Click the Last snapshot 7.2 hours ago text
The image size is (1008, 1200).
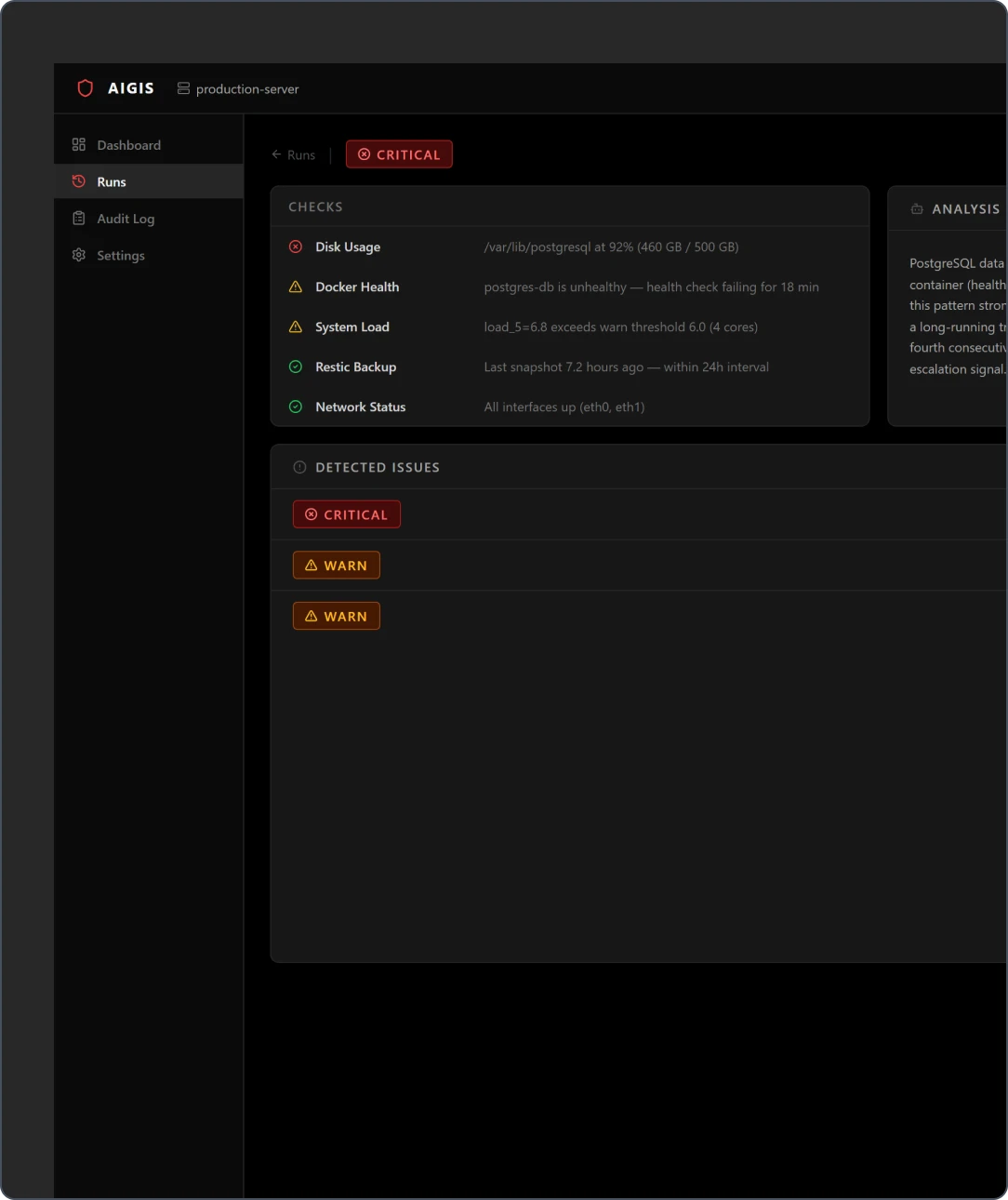pyautogui.click(x=626, y=367)
